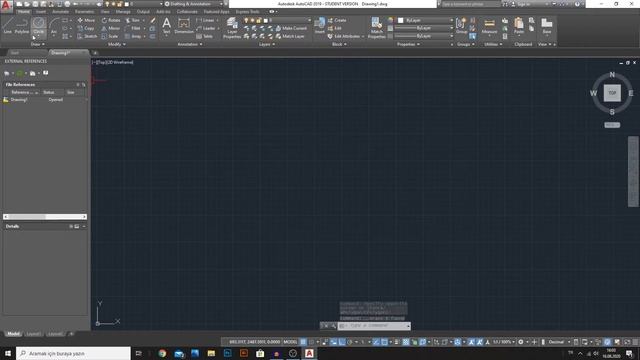Select the Dimension tool
Image resolution: width=640 pixels, height=360 pixels.
click(184, 25)
